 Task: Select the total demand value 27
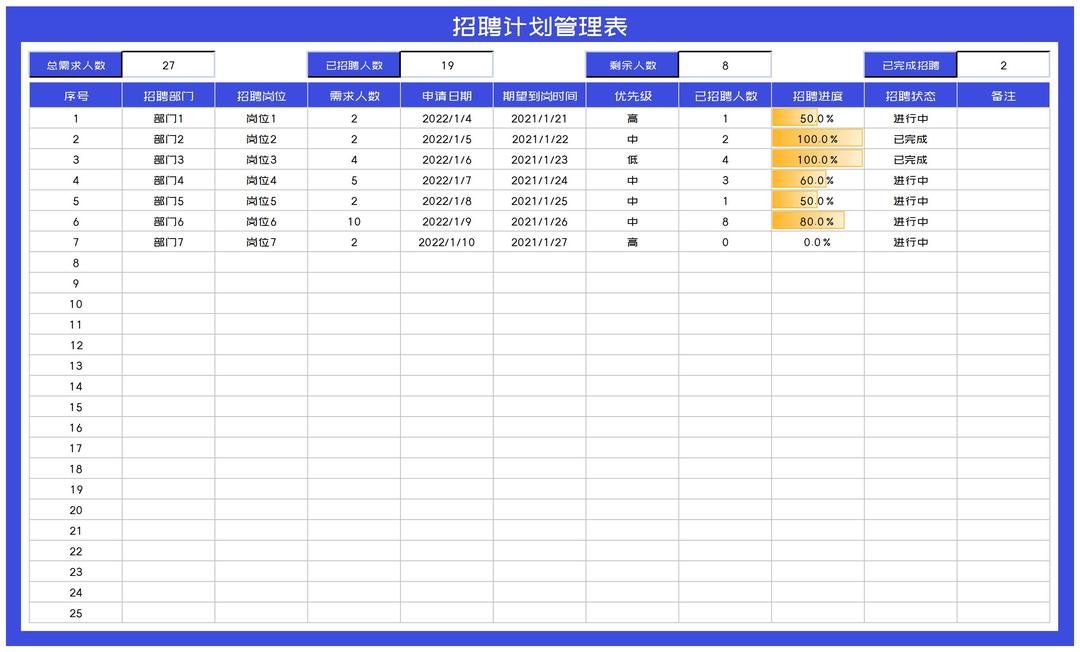(169, 65)
